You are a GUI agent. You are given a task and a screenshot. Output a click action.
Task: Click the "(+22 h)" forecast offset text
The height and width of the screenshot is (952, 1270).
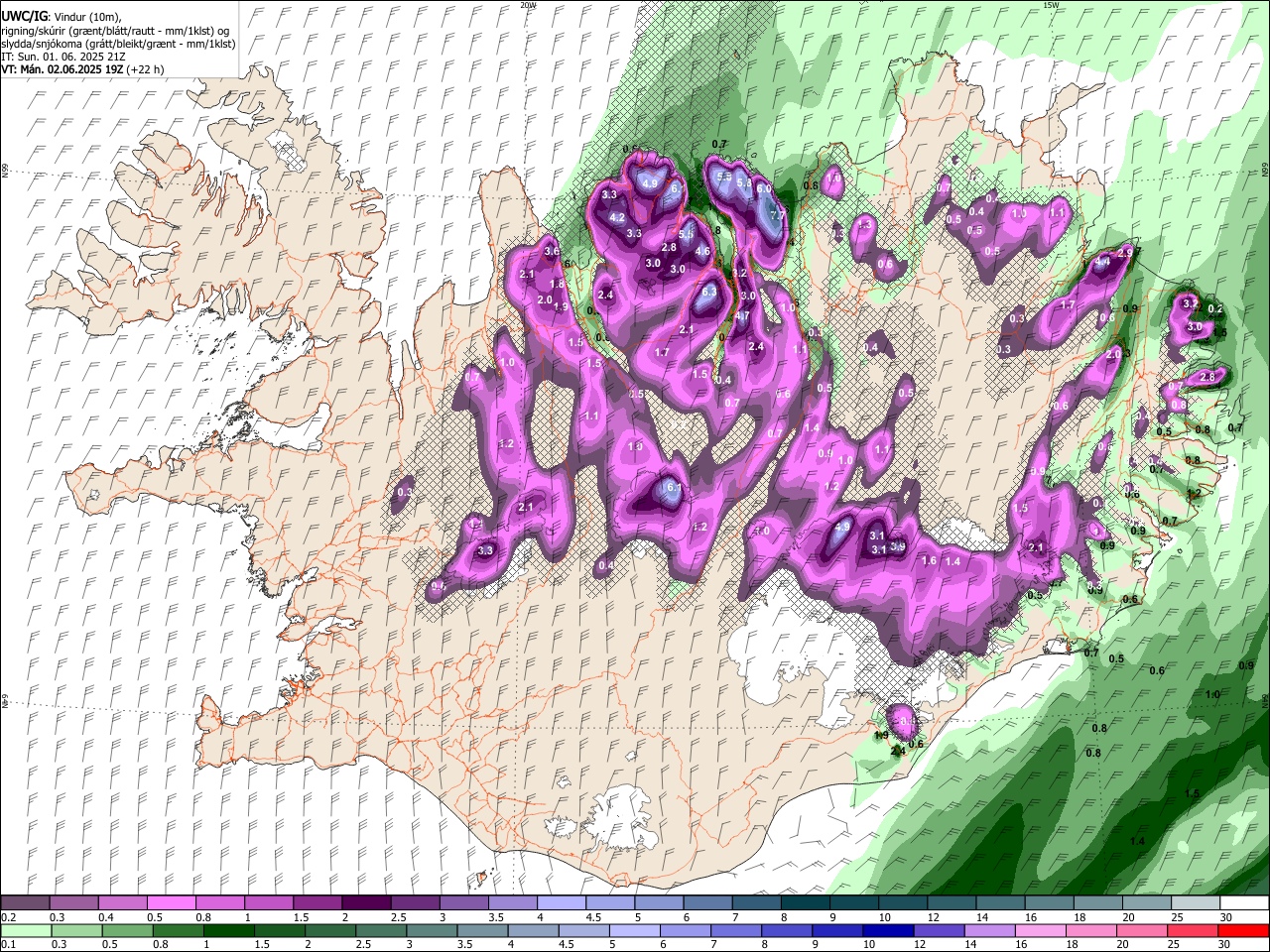coord(145,69)
